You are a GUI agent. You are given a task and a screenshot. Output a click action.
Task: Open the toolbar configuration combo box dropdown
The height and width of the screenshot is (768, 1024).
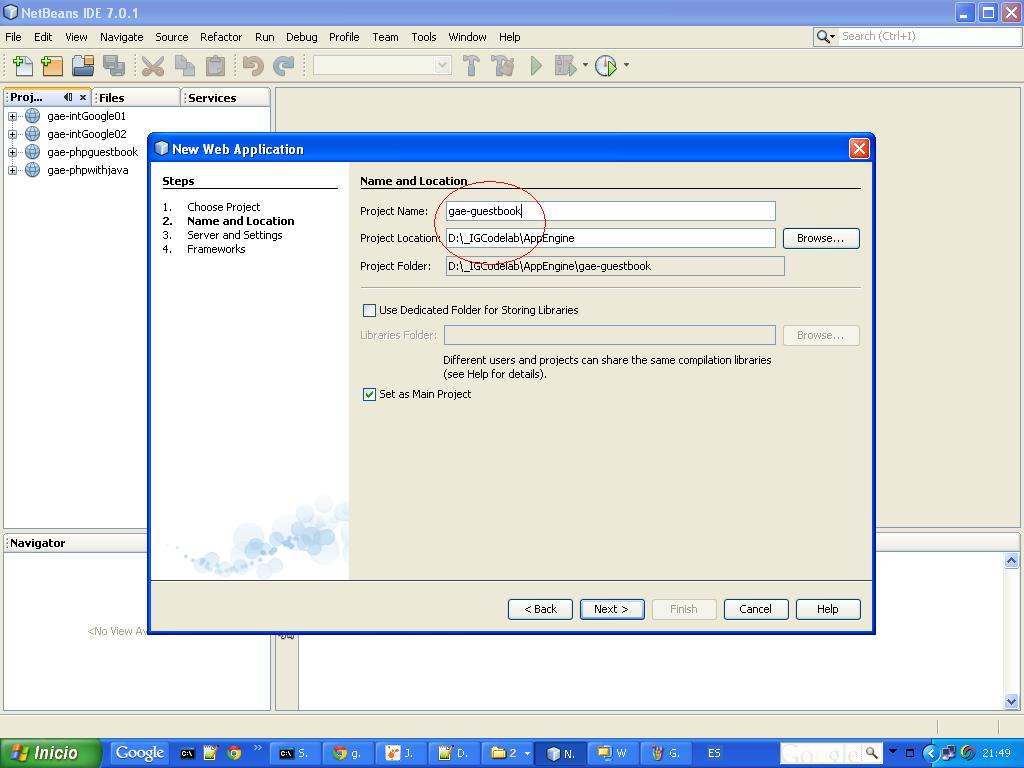tap(440, 65)
